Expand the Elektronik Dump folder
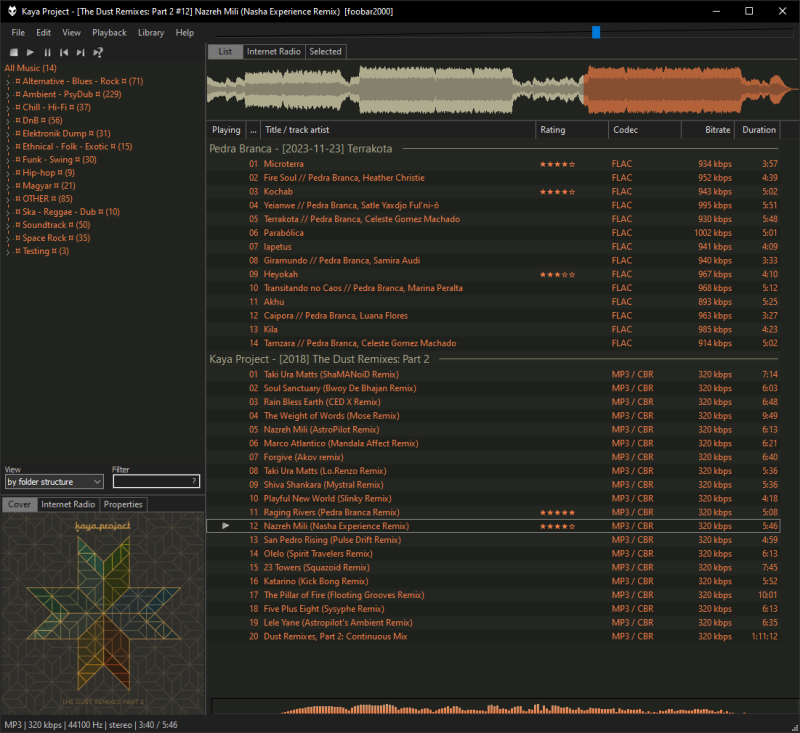Screen dimensions: 800x733 click(8, 134)
